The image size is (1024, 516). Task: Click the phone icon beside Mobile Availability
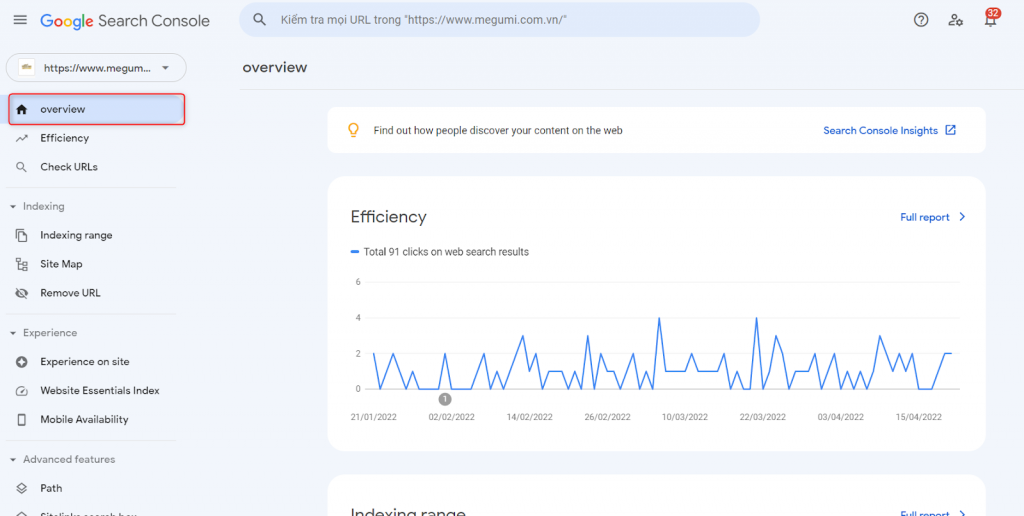tap(22, 420)
